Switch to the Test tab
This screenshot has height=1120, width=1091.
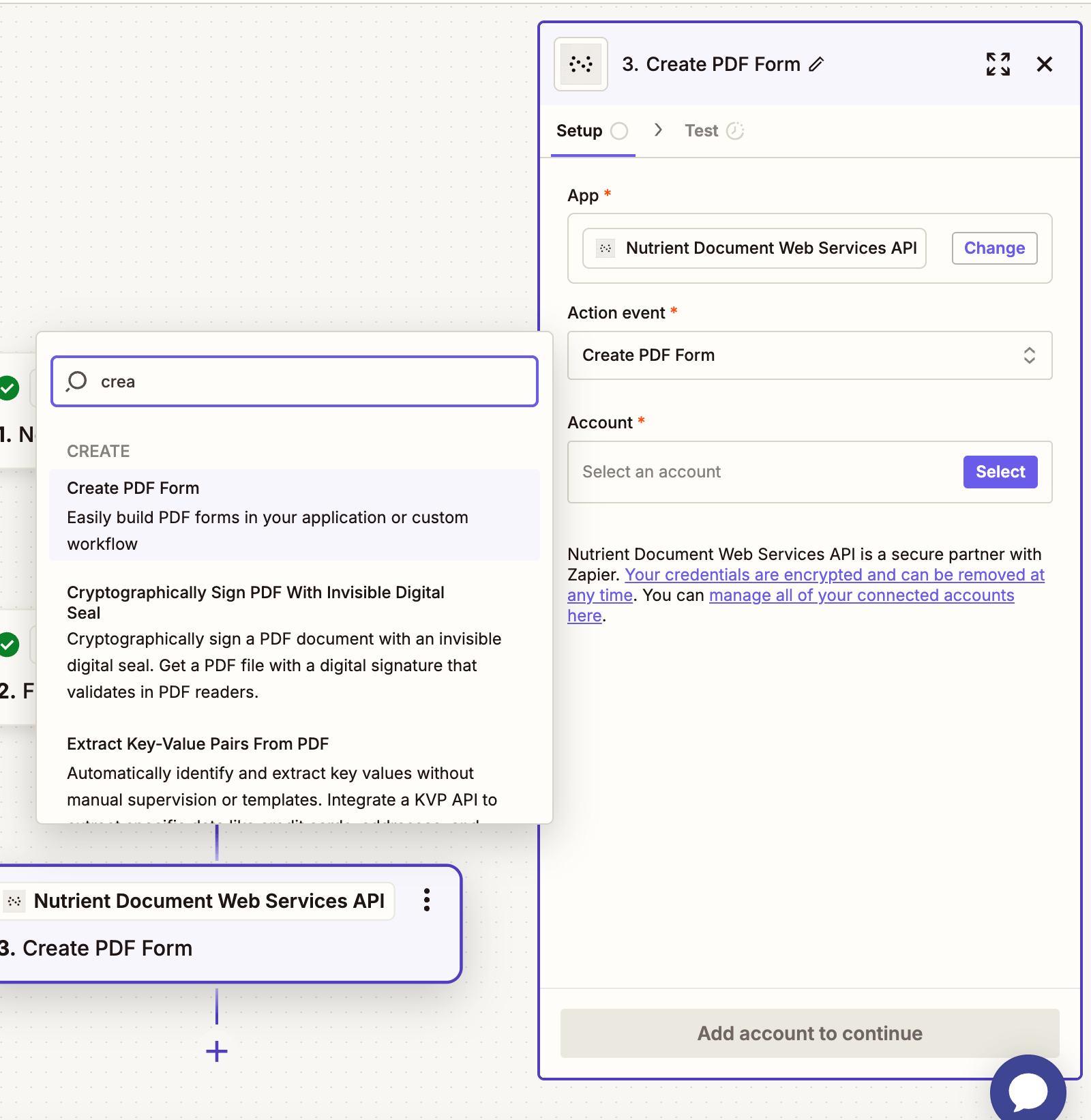702,130
